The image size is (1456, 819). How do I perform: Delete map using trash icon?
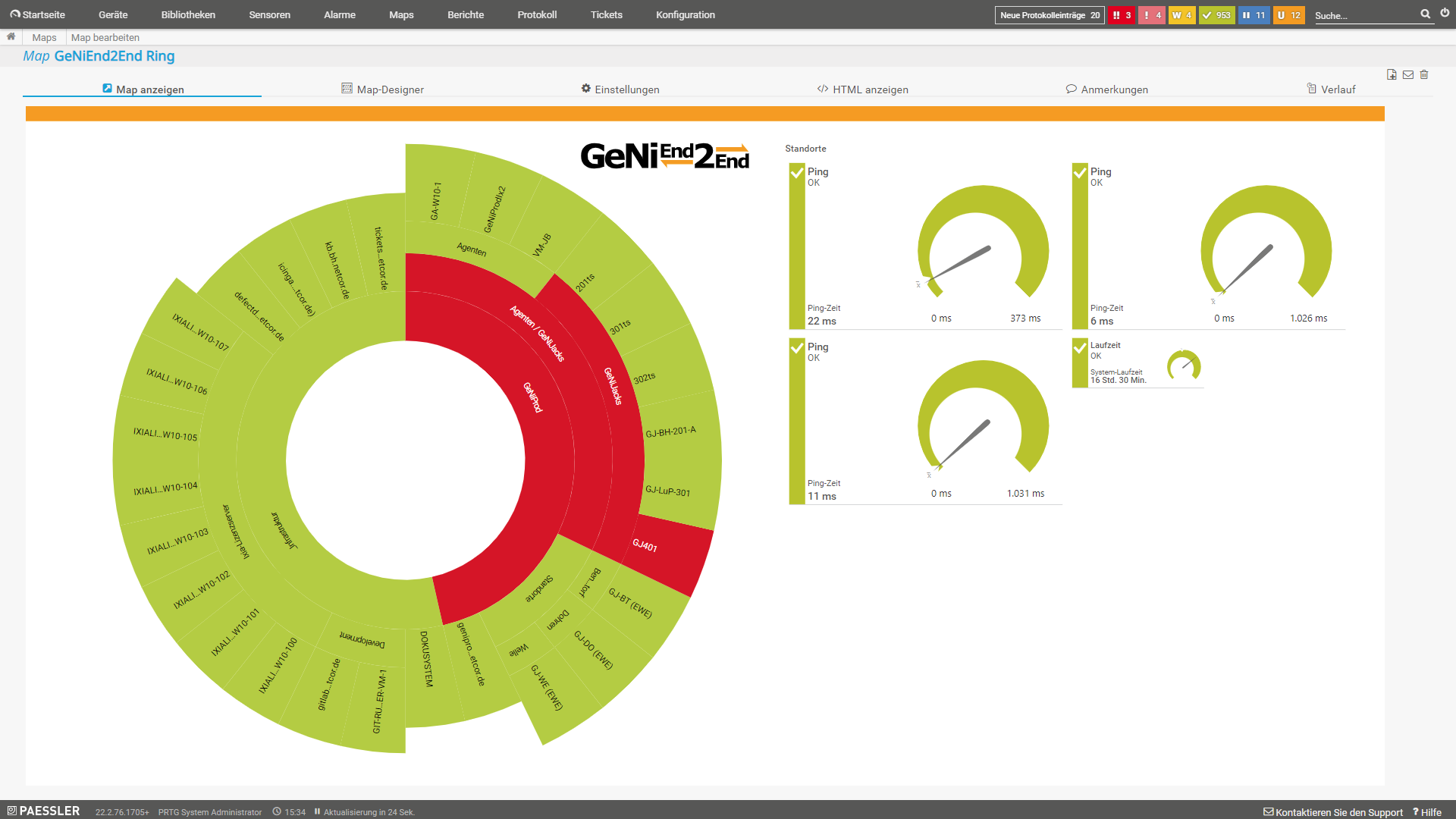point(1424,74)
